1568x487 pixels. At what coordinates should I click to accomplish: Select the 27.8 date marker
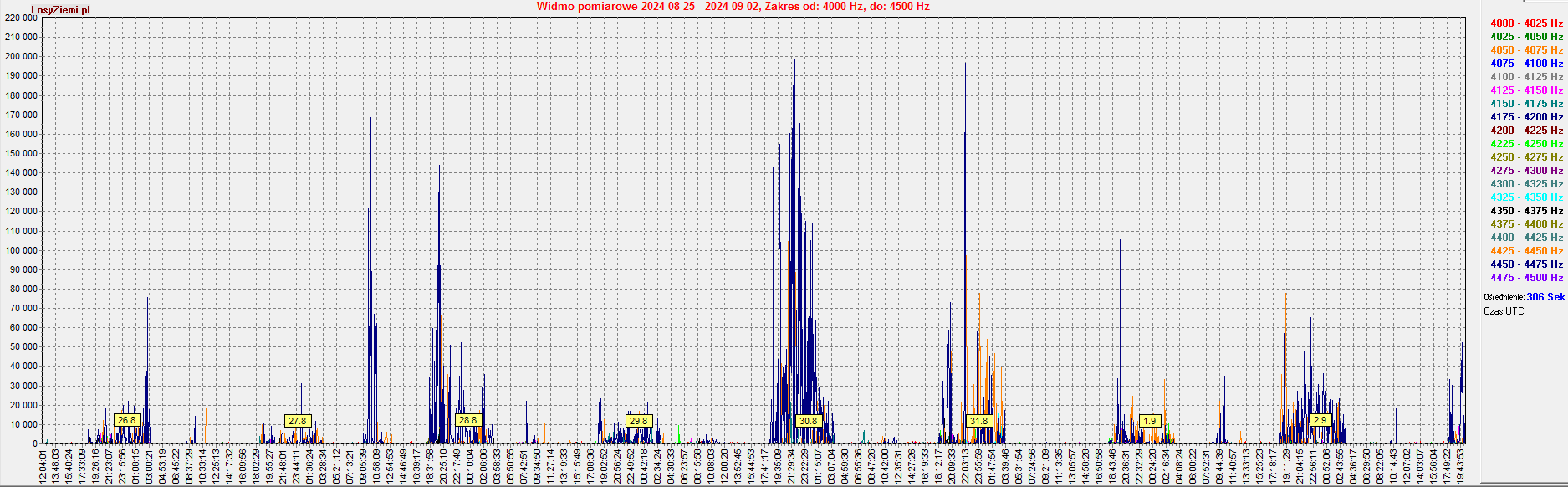pyautogui.click(x=297, y=421)
